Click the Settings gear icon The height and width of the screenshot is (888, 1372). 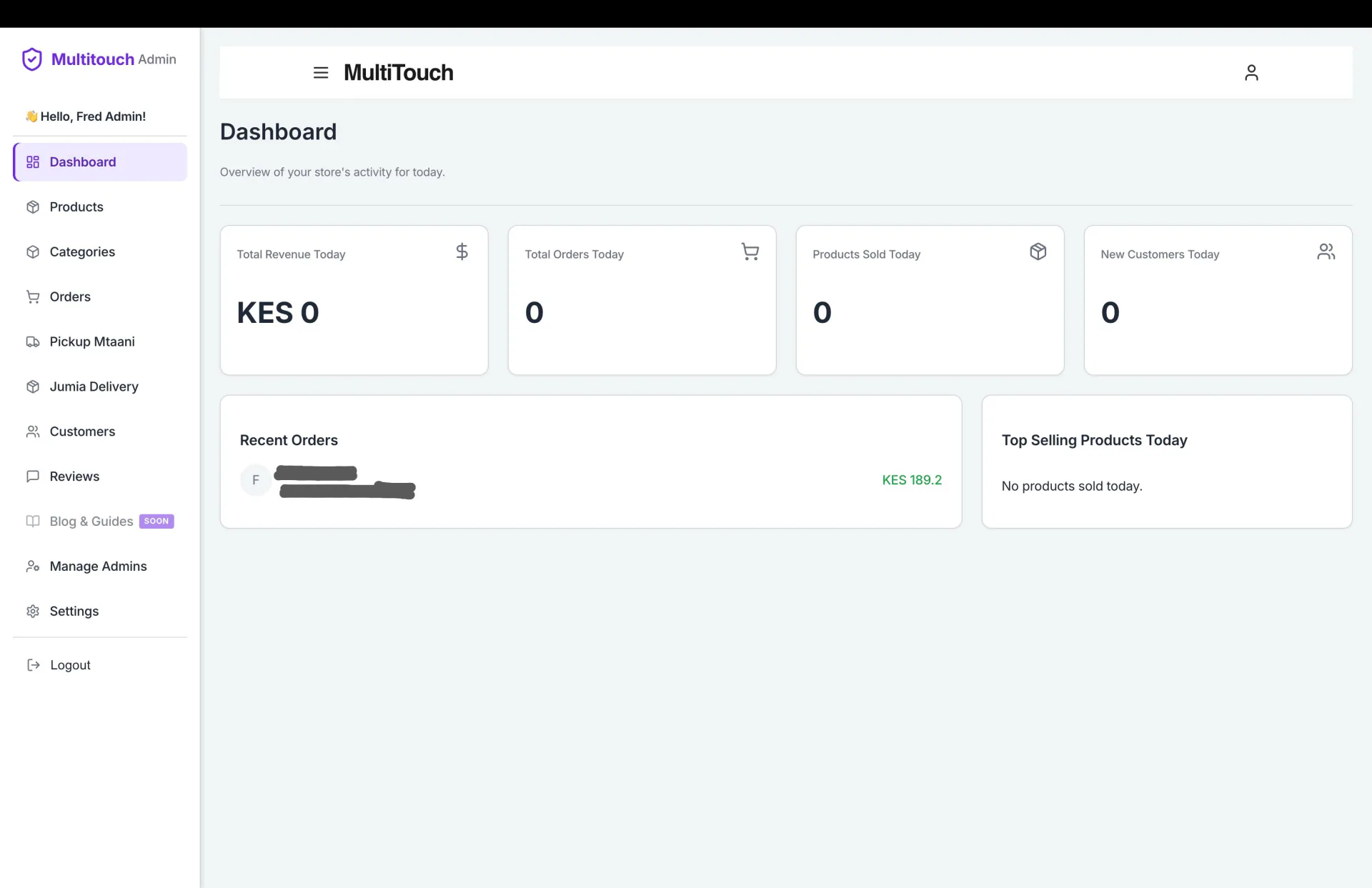pos(33,612)
